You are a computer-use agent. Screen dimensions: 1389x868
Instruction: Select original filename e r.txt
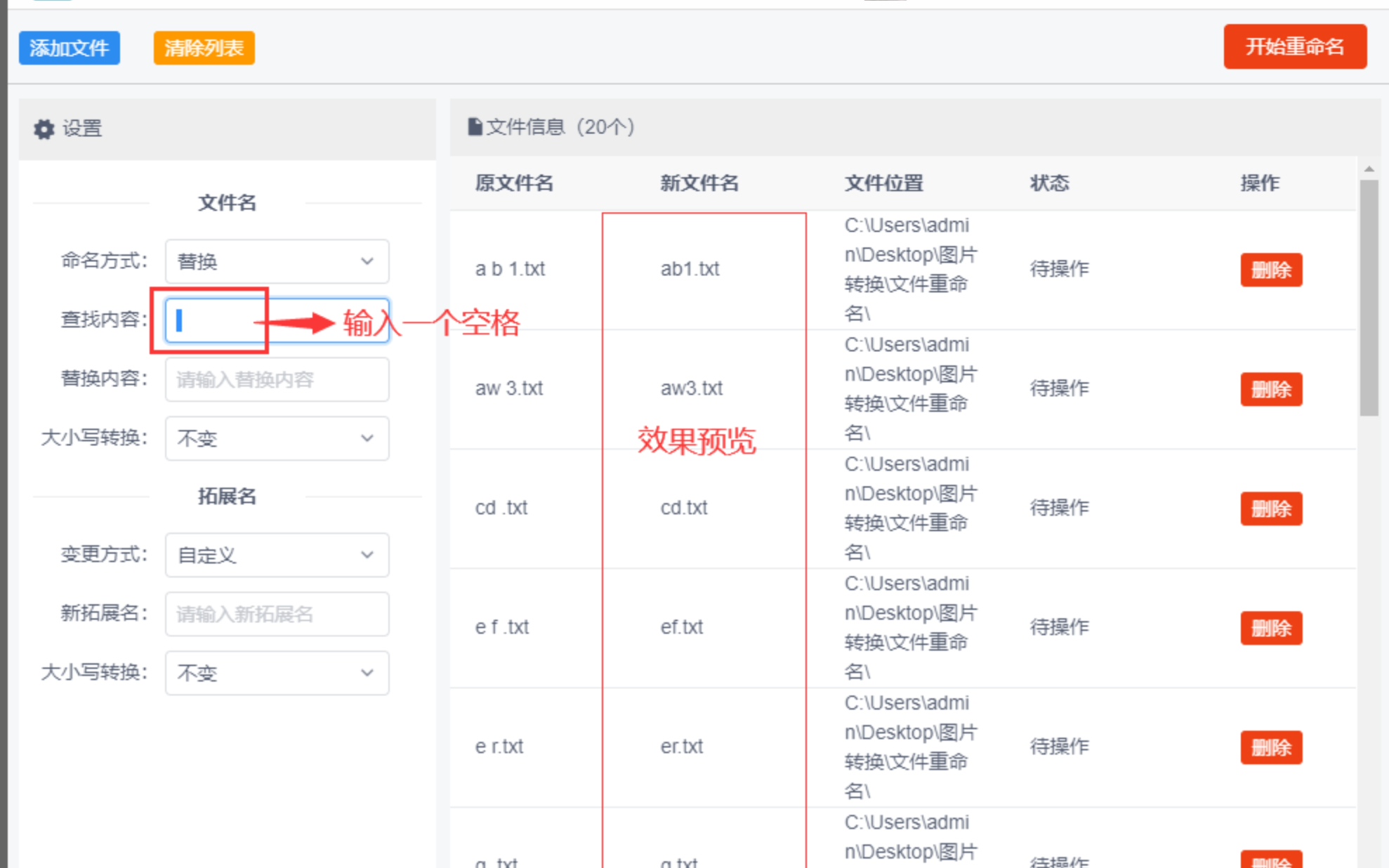(499, 747)
